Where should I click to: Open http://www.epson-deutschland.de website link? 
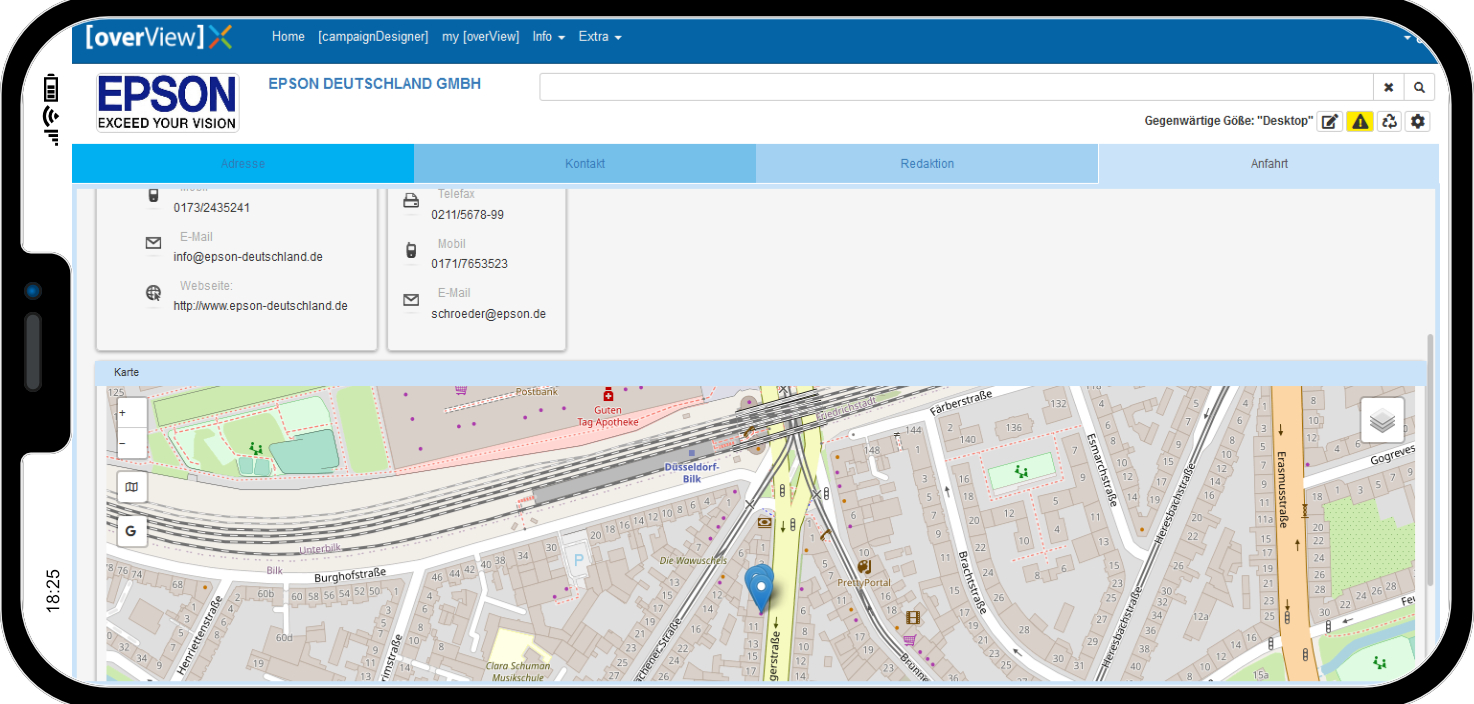tap(260, 306)
